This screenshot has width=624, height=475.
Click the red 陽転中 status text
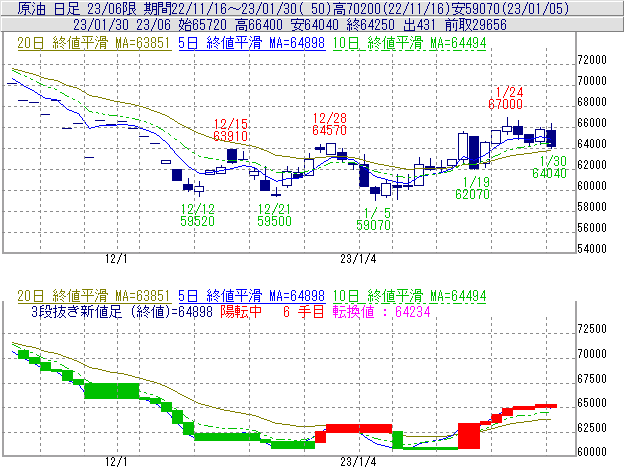click(x=241, y=311)
